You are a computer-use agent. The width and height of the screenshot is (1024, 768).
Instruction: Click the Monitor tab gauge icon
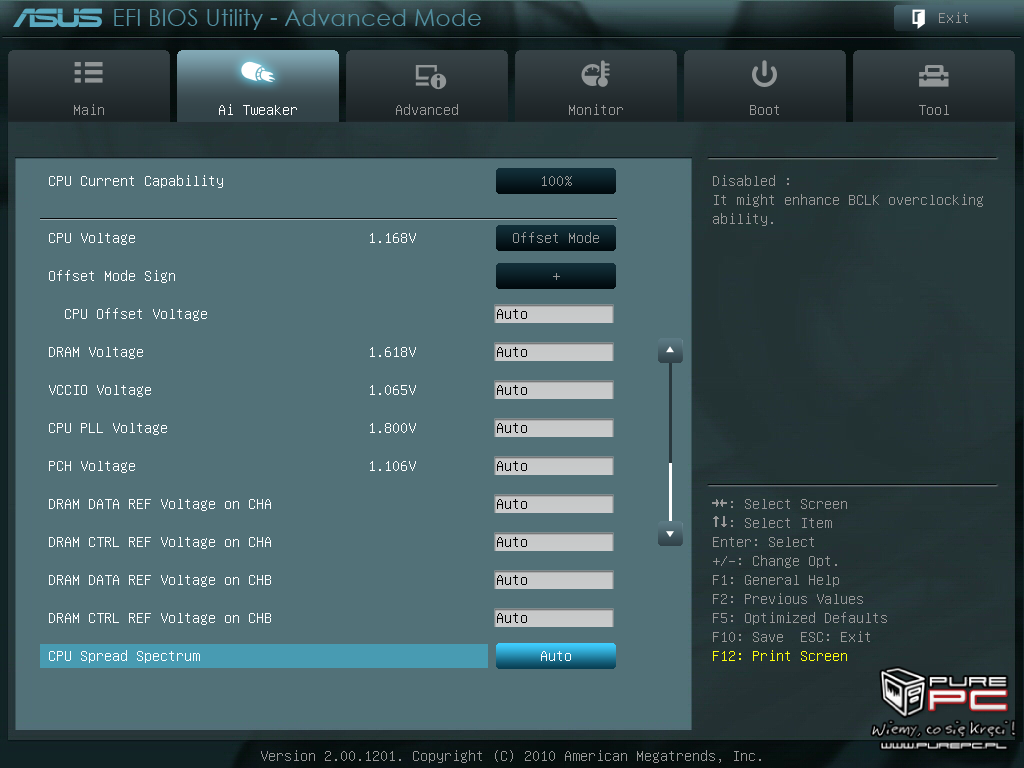(x=596, y=74)
